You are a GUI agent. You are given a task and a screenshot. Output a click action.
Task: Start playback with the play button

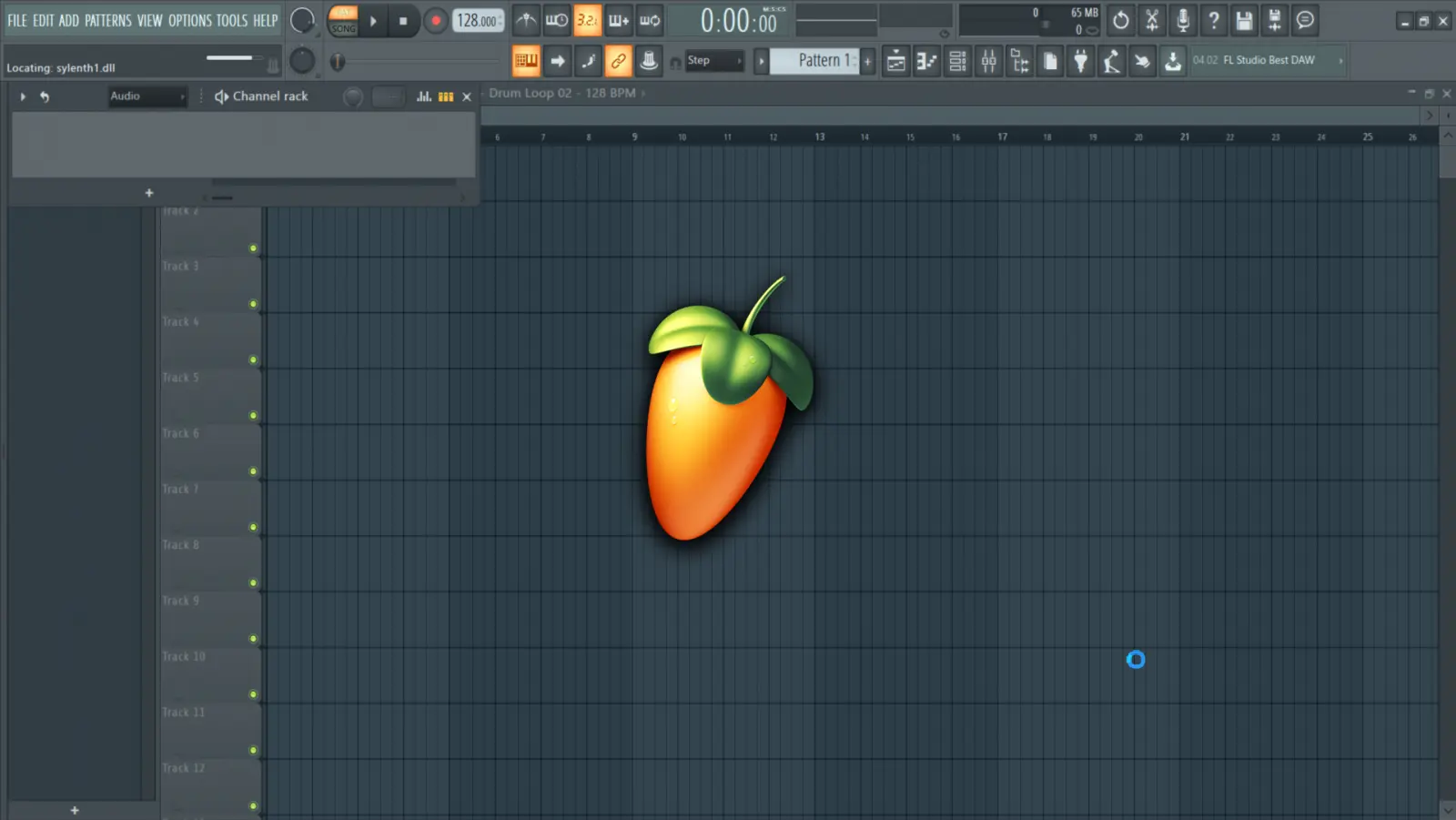pyautogui.click(x=373, y=21)
